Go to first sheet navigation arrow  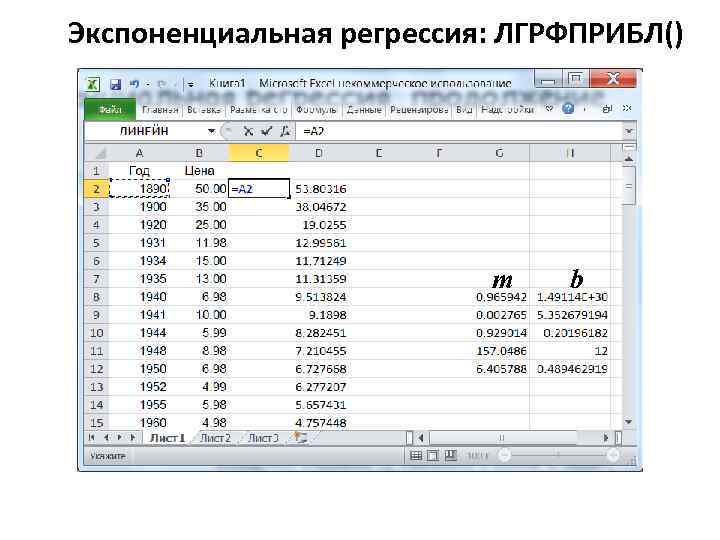click(x=91, y=438)
